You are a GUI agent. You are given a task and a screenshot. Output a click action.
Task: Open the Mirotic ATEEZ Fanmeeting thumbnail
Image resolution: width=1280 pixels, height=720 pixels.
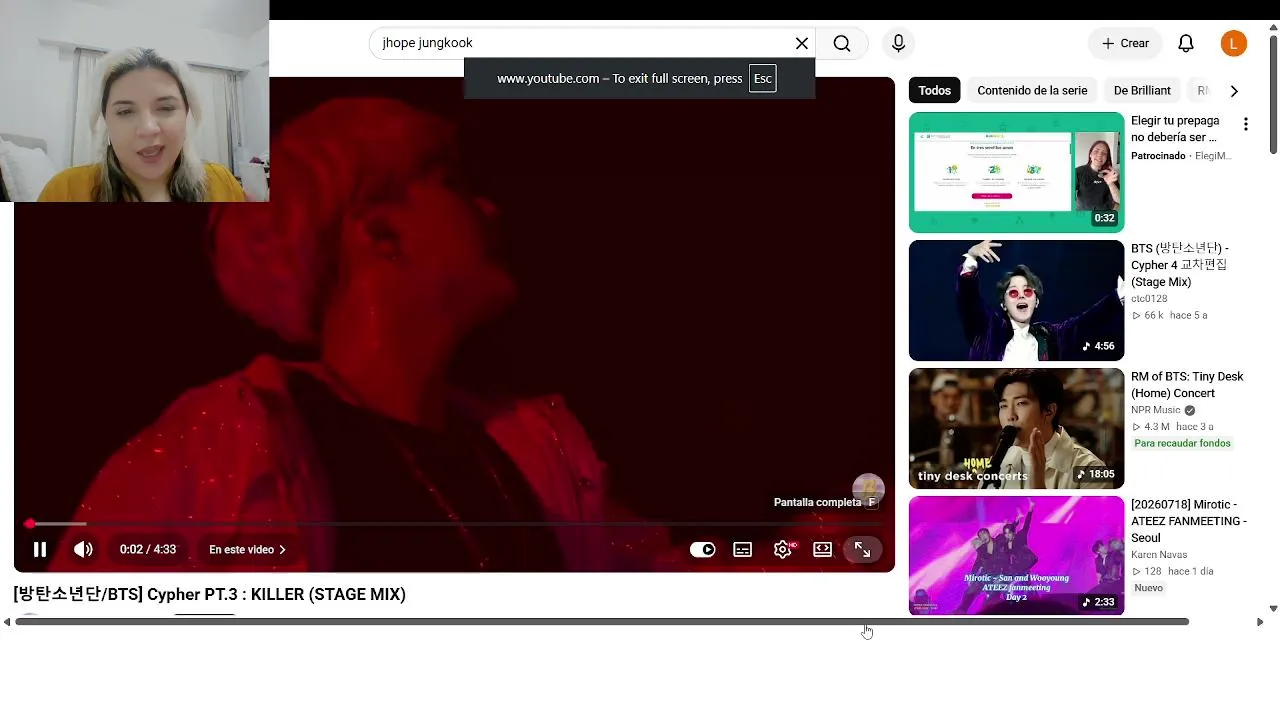(x=1016, y=556)
